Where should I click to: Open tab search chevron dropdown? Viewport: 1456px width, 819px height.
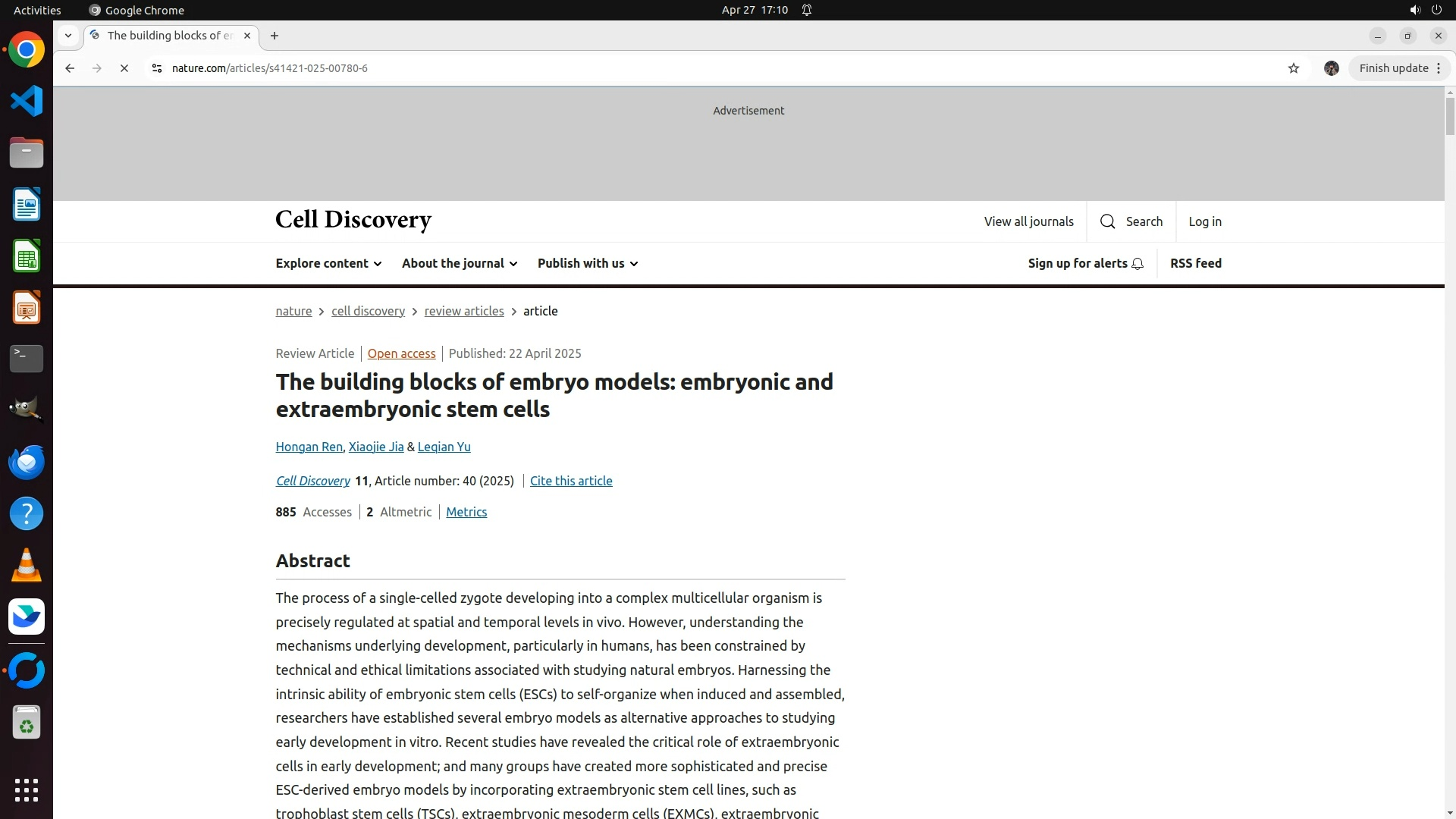point(68,36)
